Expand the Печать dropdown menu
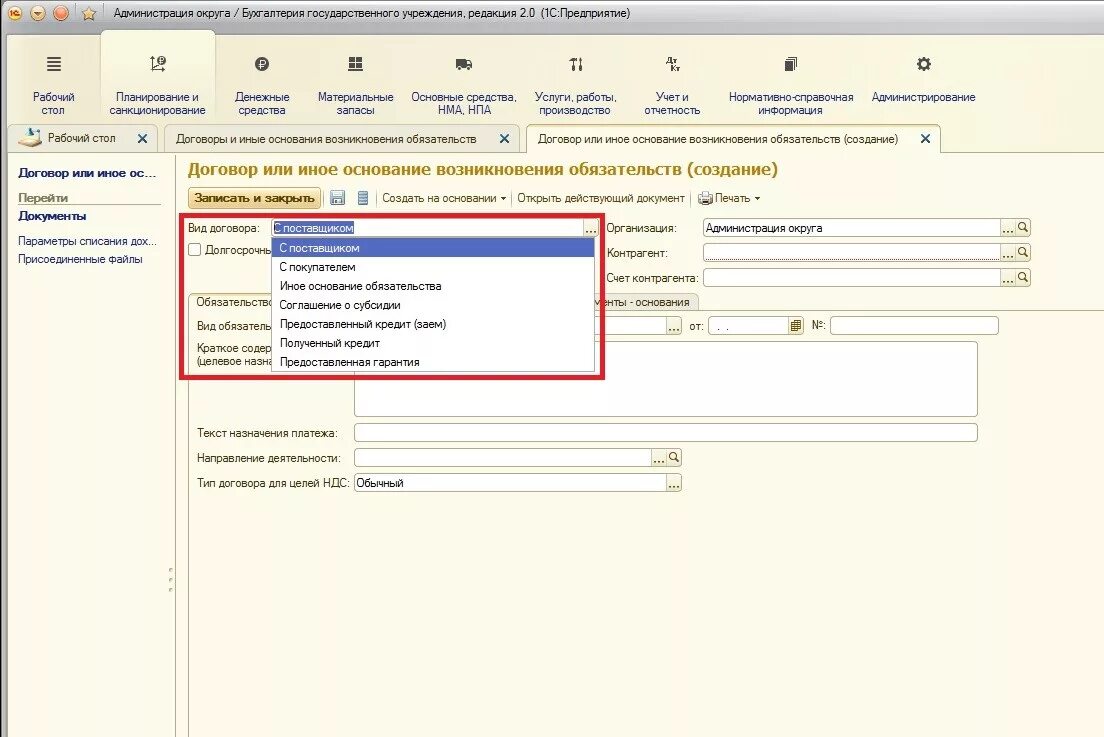 729,199
